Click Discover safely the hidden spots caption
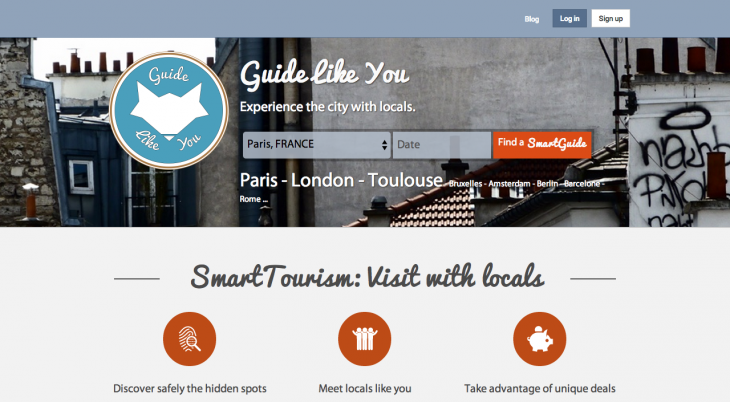Viewport: 730px width, 402px height. [x=190, y=388]
